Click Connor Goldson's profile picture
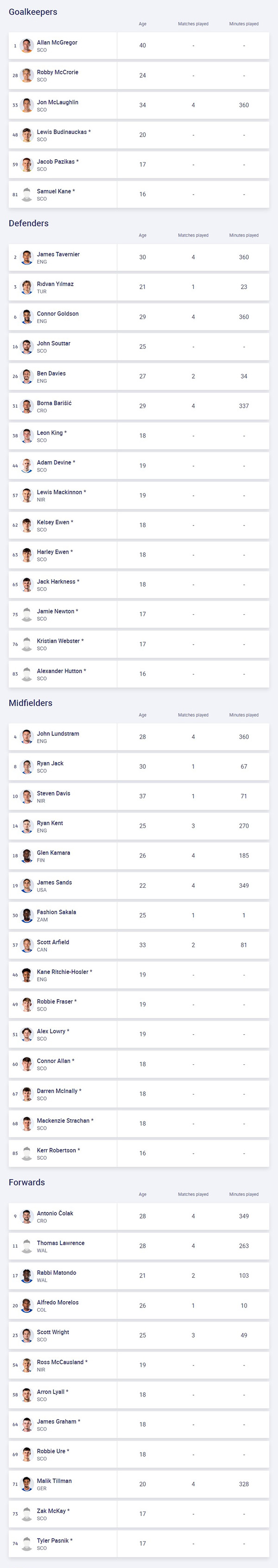Screen dimensions: 278x1568 [26, 317]
